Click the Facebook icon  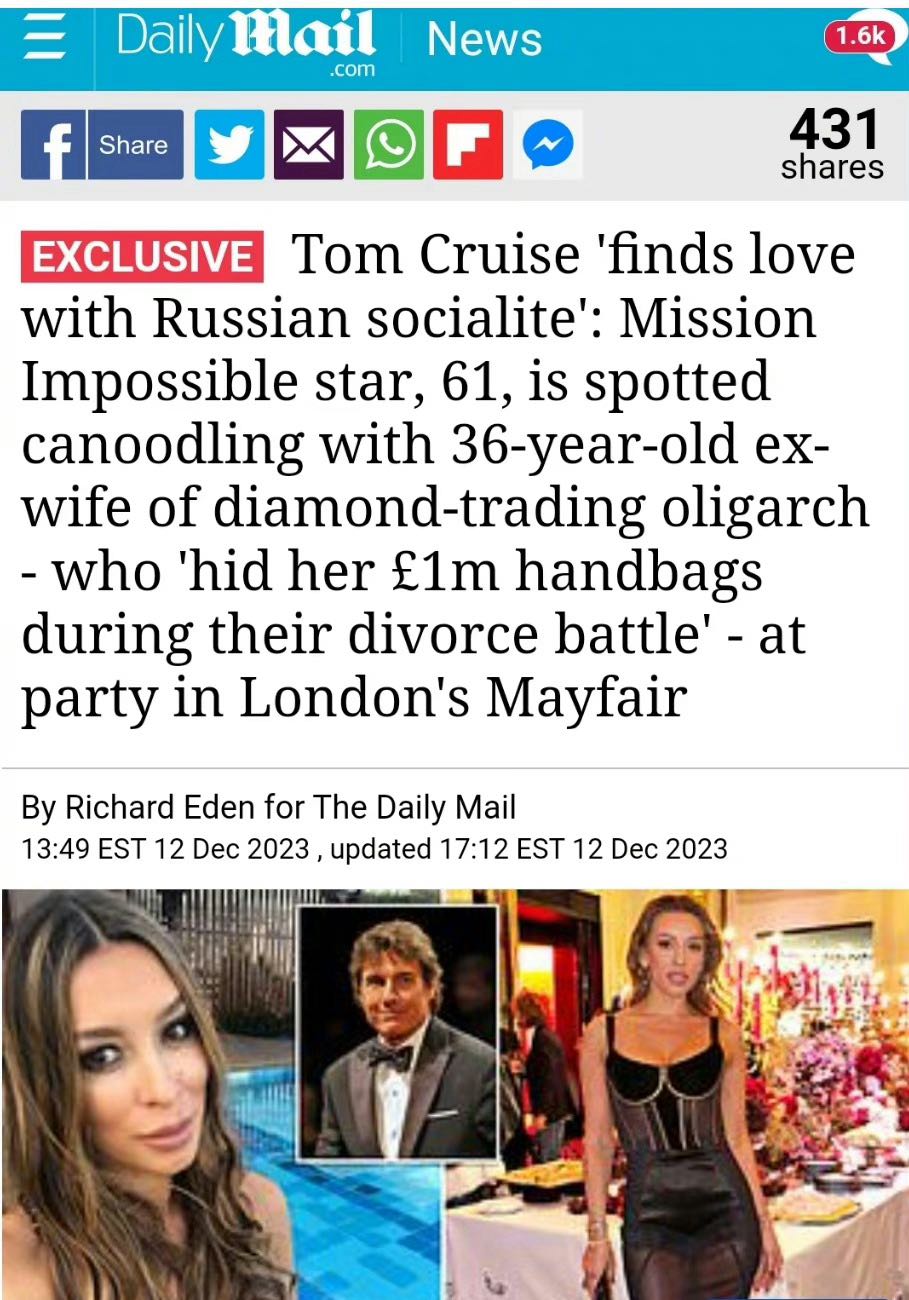(53, 145)
